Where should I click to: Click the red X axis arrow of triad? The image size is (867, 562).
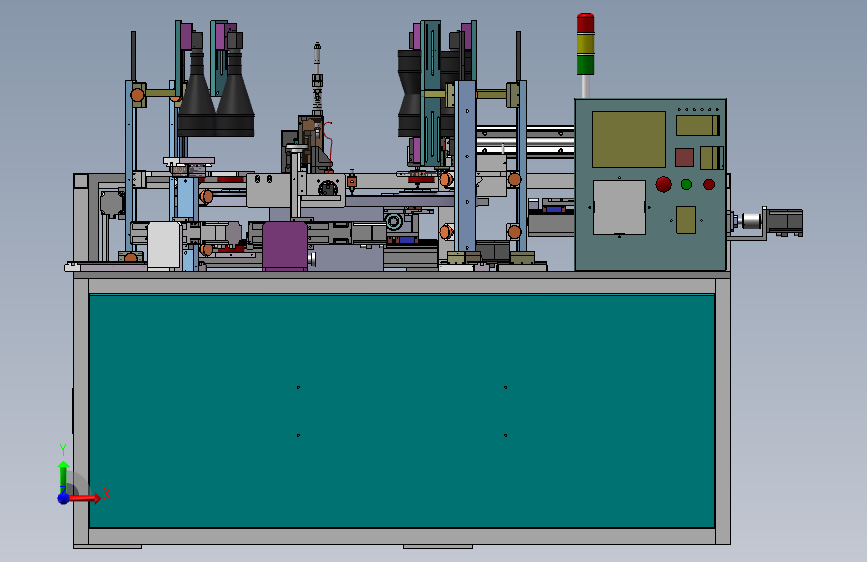[84, 498]
